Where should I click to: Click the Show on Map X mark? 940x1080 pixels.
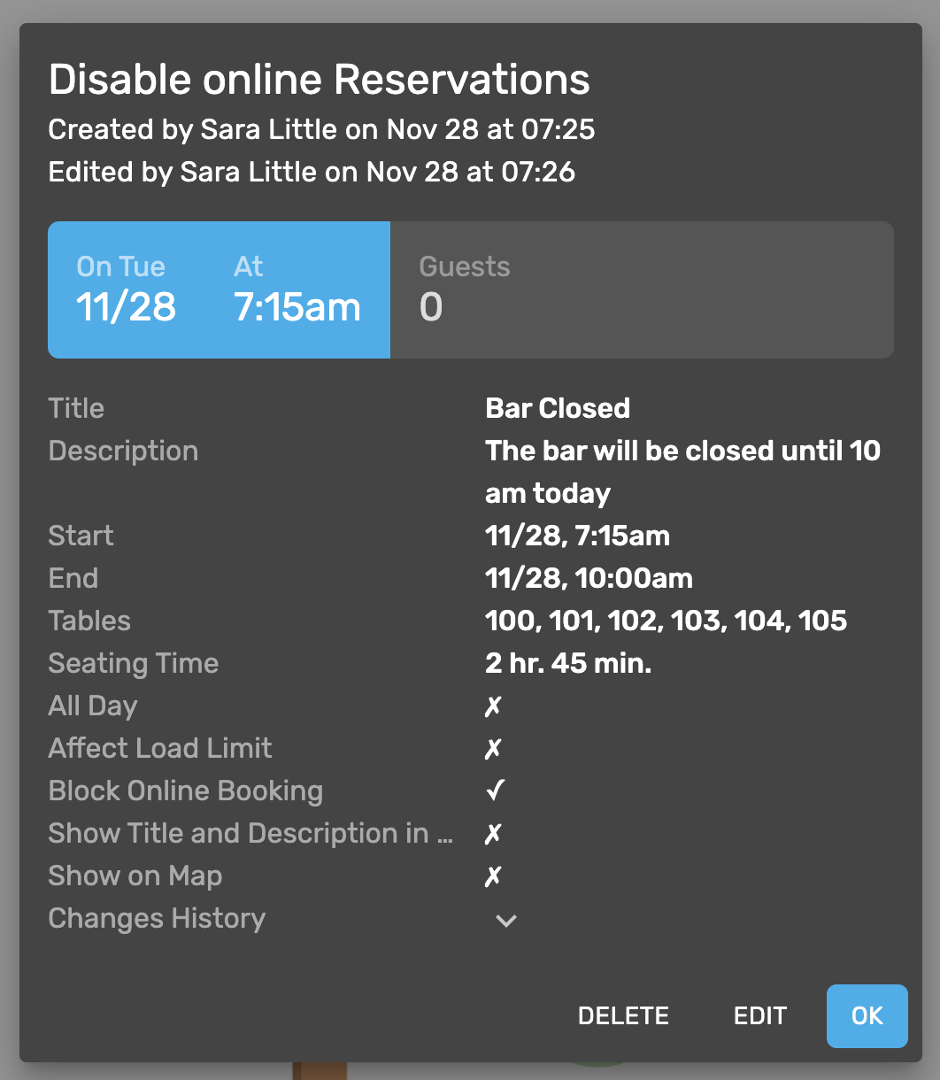click(492, 877)
